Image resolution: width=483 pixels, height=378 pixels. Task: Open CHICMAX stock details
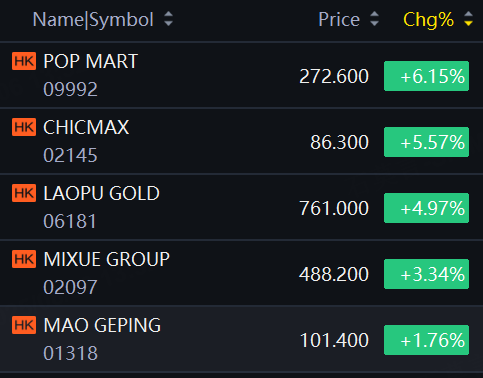coord(241,141)
